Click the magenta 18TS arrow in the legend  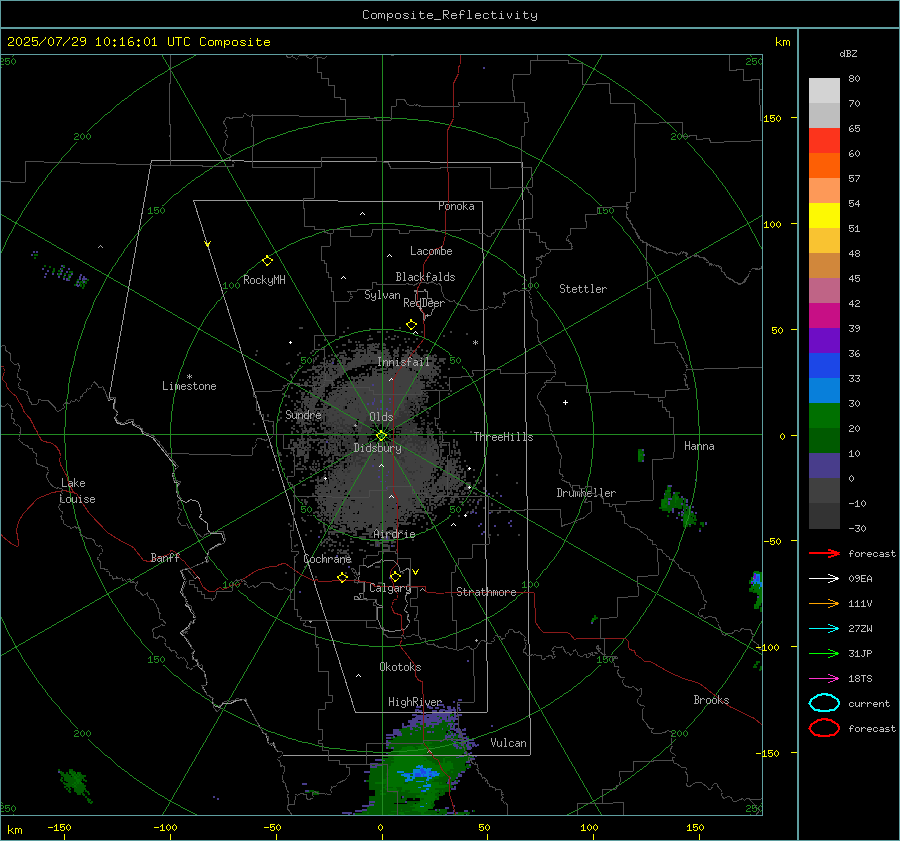point(824,679)
